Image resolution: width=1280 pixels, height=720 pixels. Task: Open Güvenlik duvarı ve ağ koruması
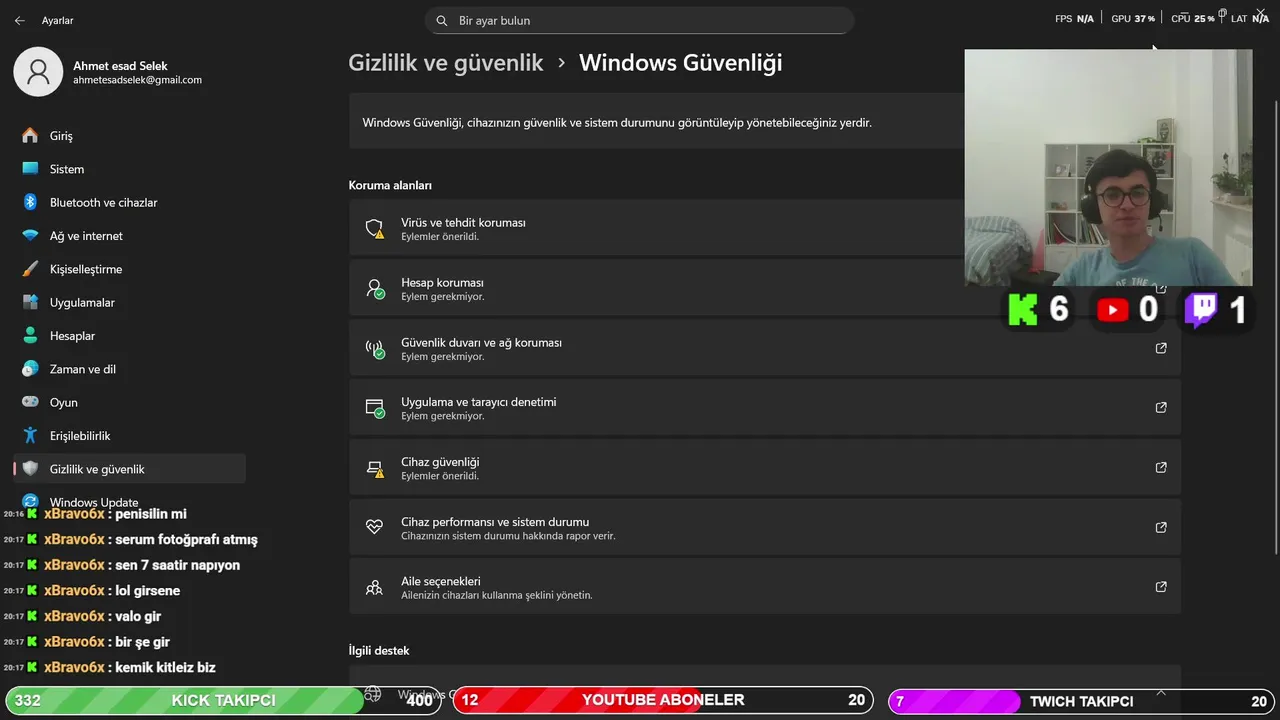point(765,347)
